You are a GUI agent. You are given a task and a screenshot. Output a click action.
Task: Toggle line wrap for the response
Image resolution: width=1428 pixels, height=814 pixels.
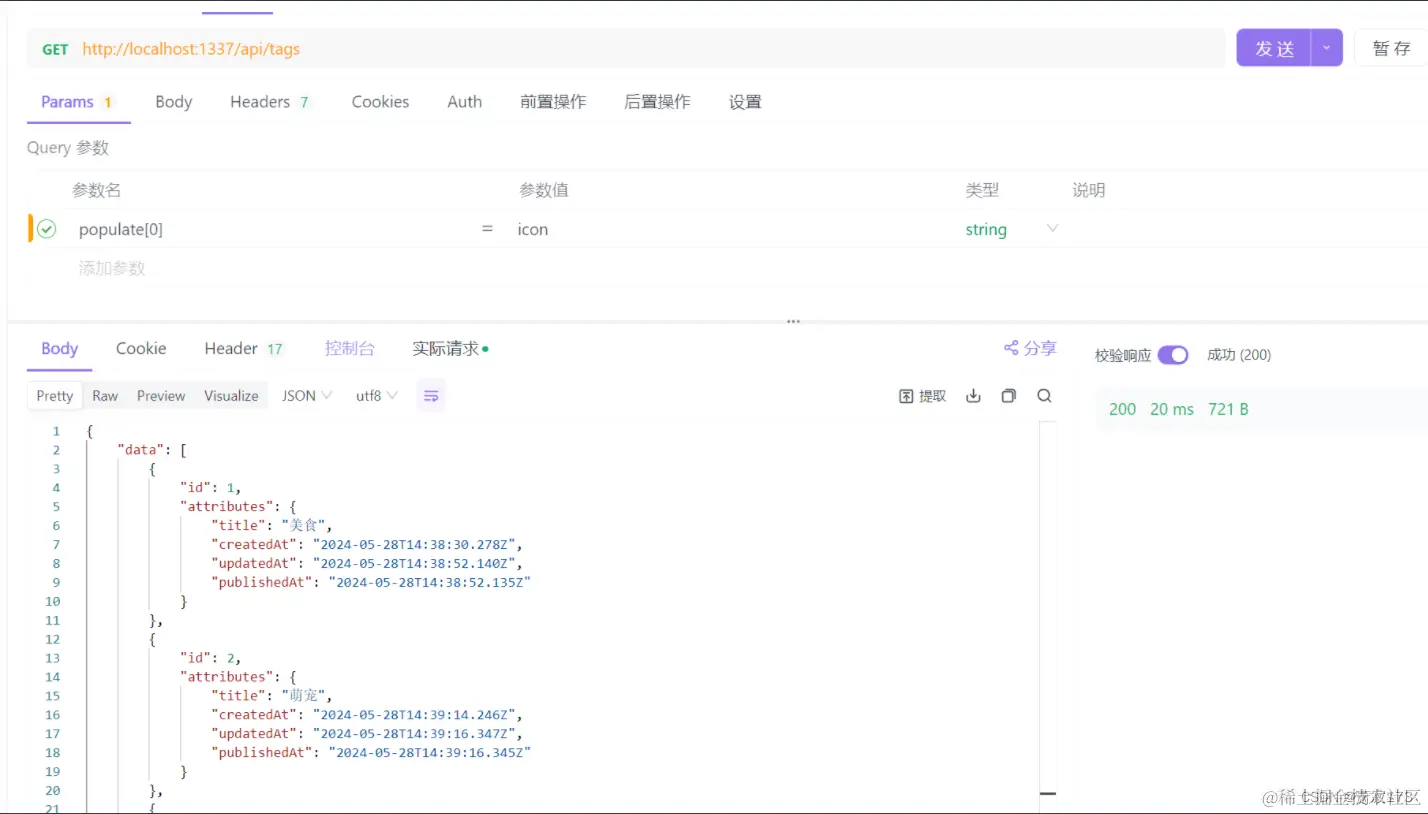(x=431, y=395)
